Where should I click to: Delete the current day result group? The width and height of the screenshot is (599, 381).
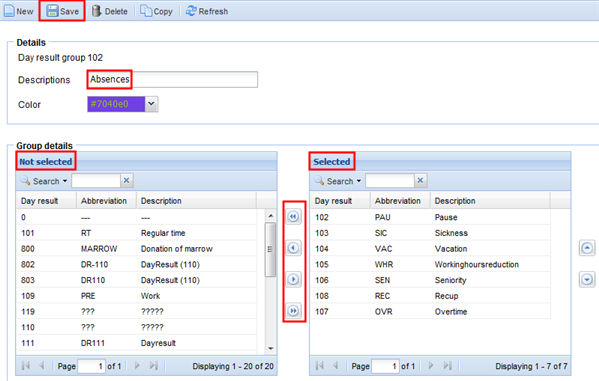[x=110, y=11]
